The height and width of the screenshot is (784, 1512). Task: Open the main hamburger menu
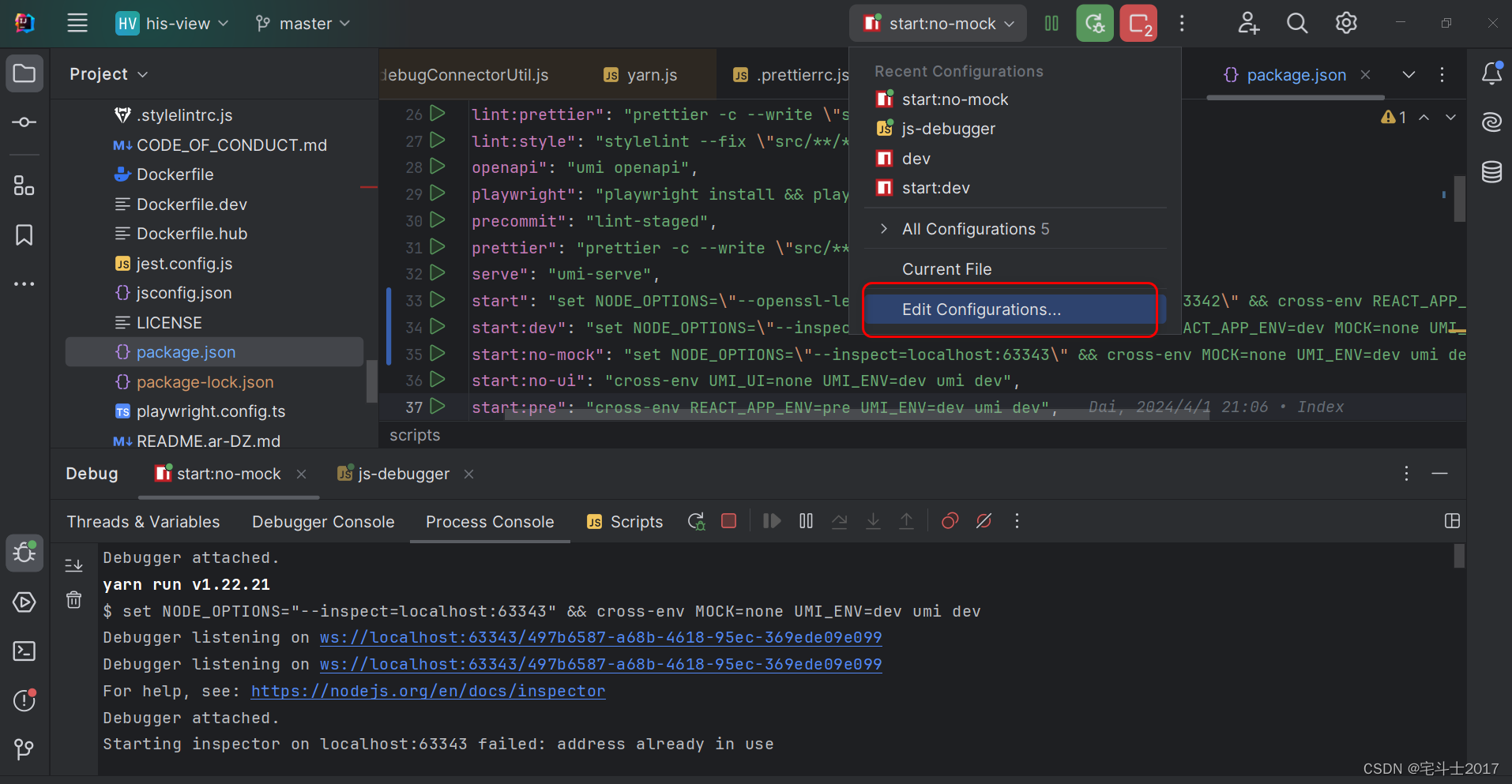tap(77, 23)
